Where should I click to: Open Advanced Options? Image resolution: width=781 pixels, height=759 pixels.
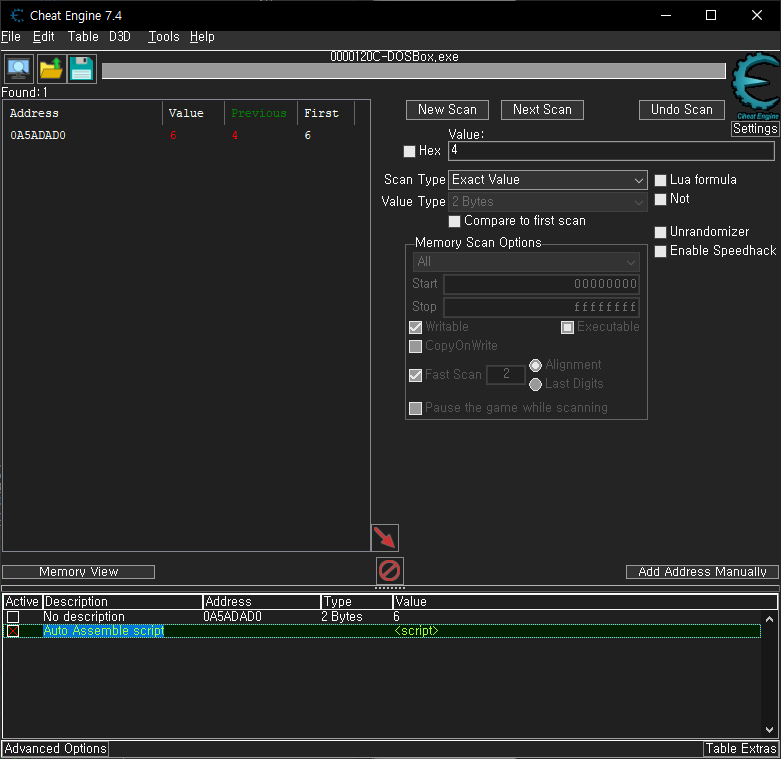click(x=55, y=749)
